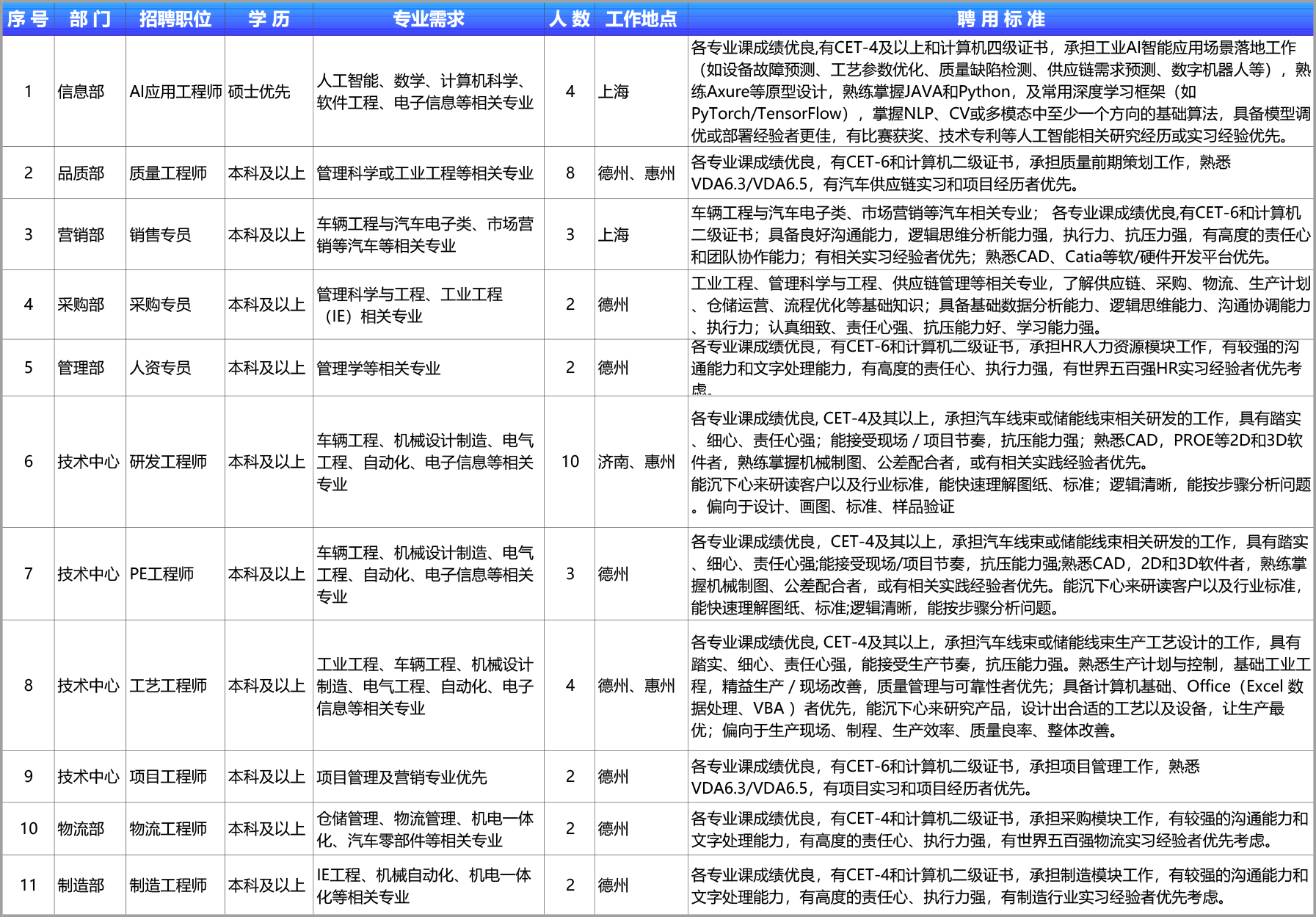Select the 聘用标准 column header
1316x917 pixels.
1000,19
